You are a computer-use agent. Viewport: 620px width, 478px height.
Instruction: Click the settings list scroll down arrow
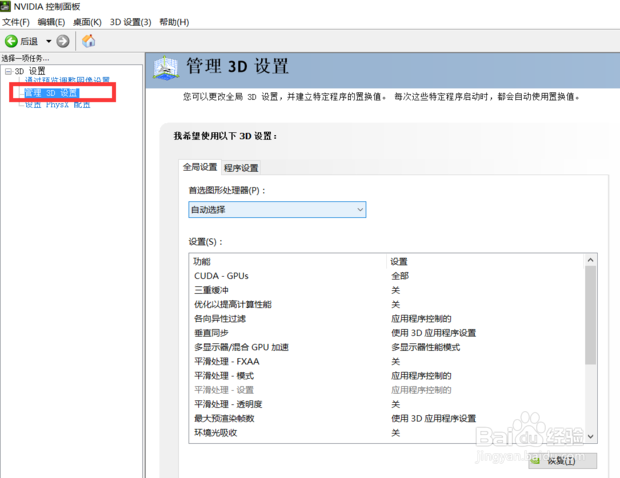point(590,436)
